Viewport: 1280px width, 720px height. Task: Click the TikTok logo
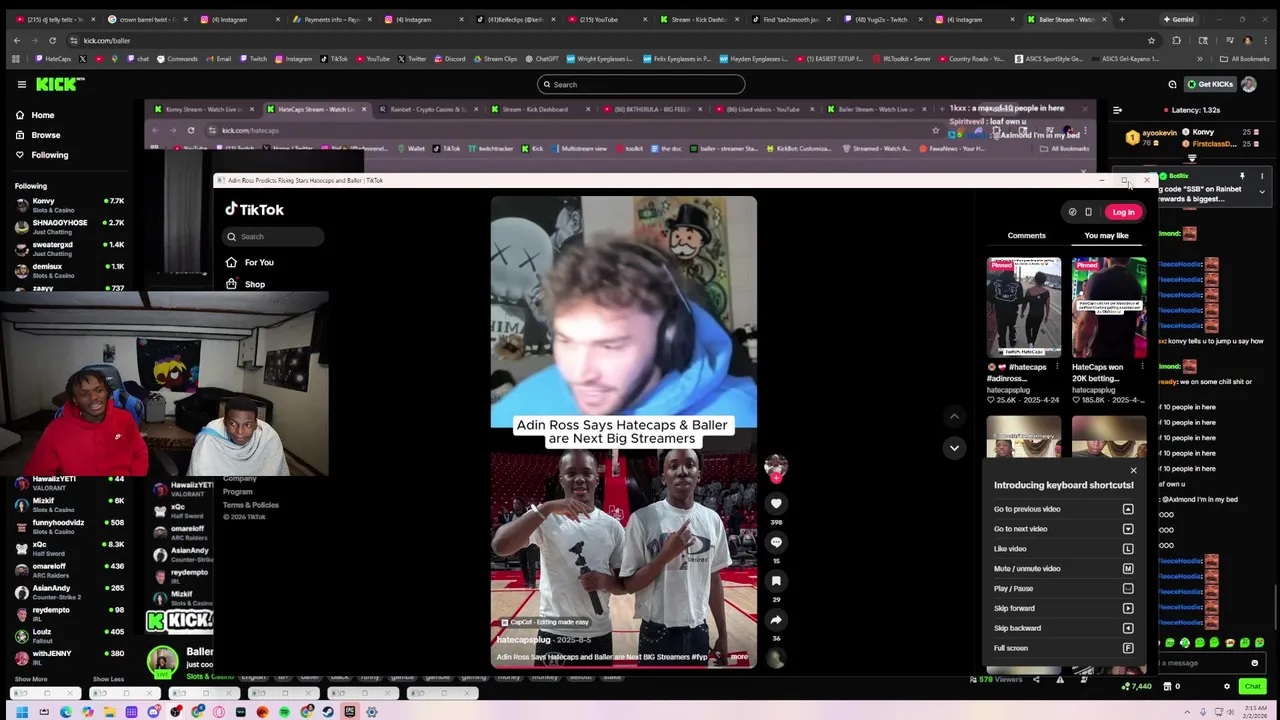point(254,210)
